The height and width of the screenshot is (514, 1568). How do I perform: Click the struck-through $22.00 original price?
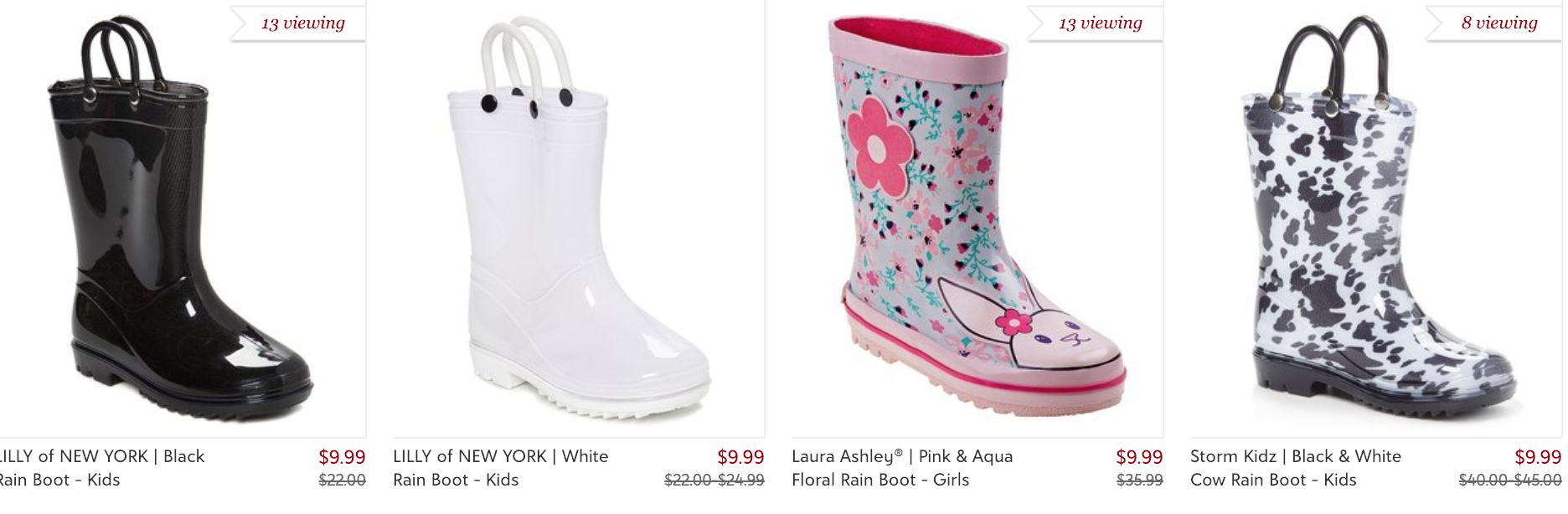tap(342, 481)
